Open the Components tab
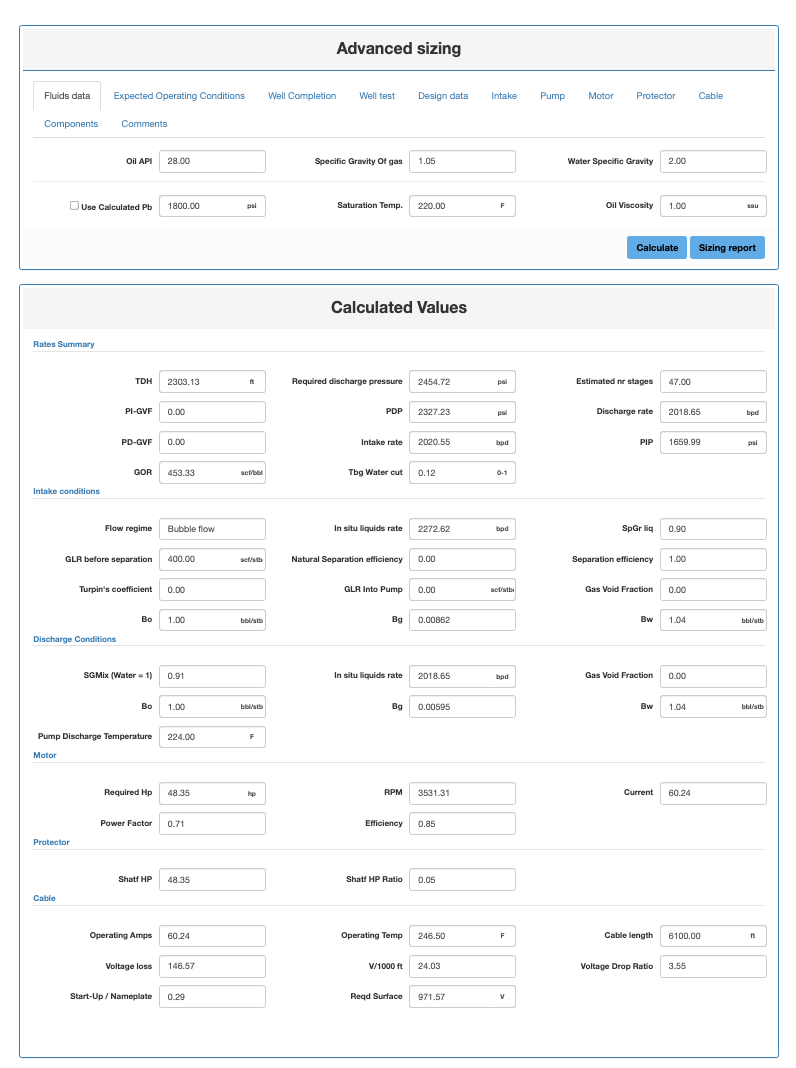 tap(71, 124)
